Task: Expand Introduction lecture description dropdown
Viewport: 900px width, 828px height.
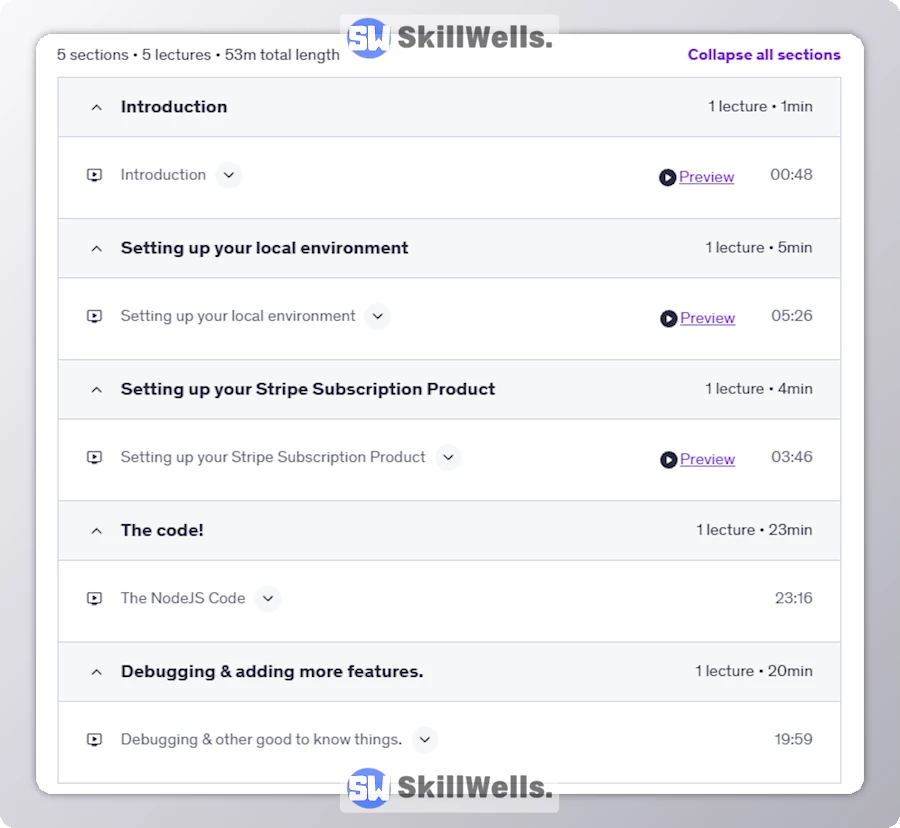Action: click(x=229, y=175)
